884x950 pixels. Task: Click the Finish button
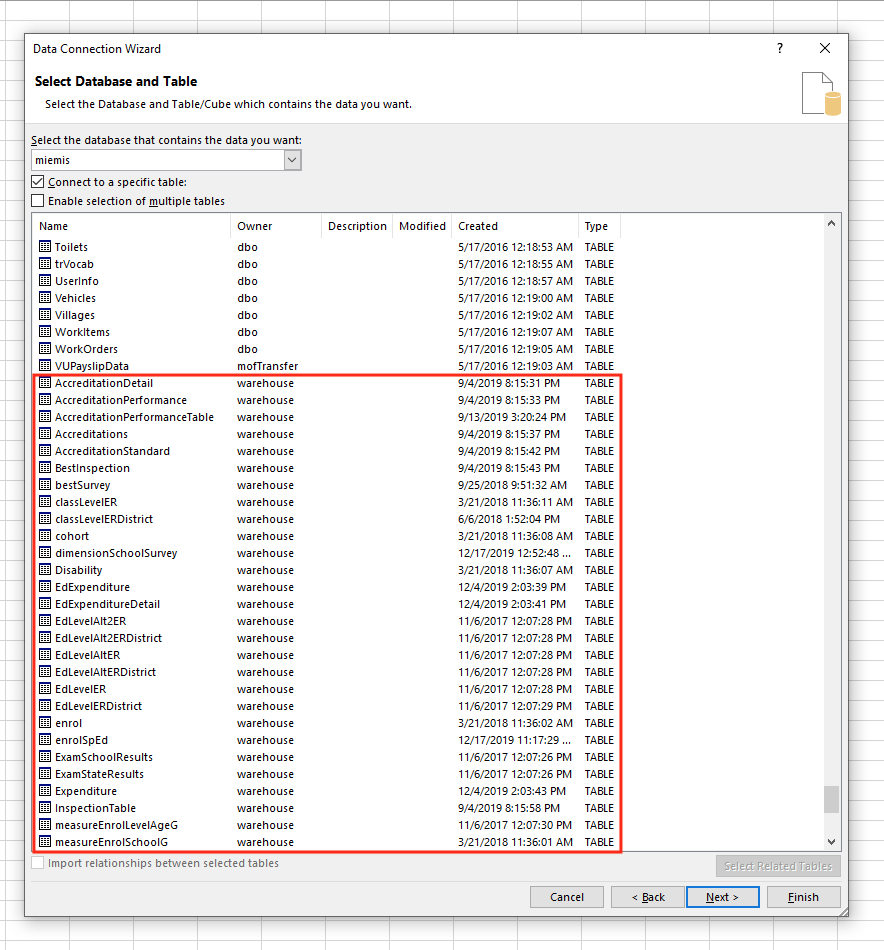tap(803, 897)
